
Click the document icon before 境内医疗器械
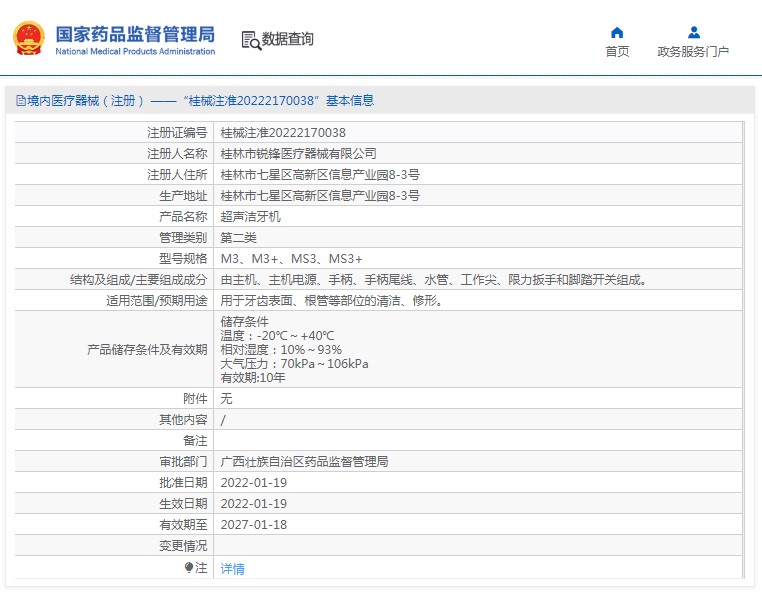click(21, 101)
